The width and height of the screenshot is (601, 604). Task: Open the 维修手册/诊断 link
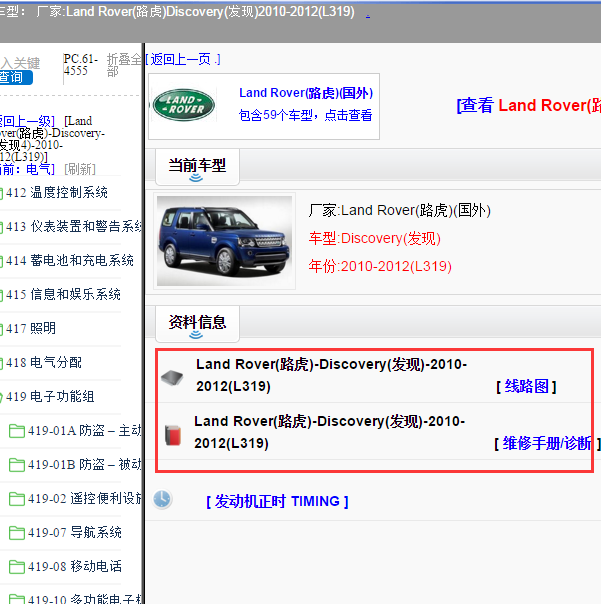click(x=547, y=443)
